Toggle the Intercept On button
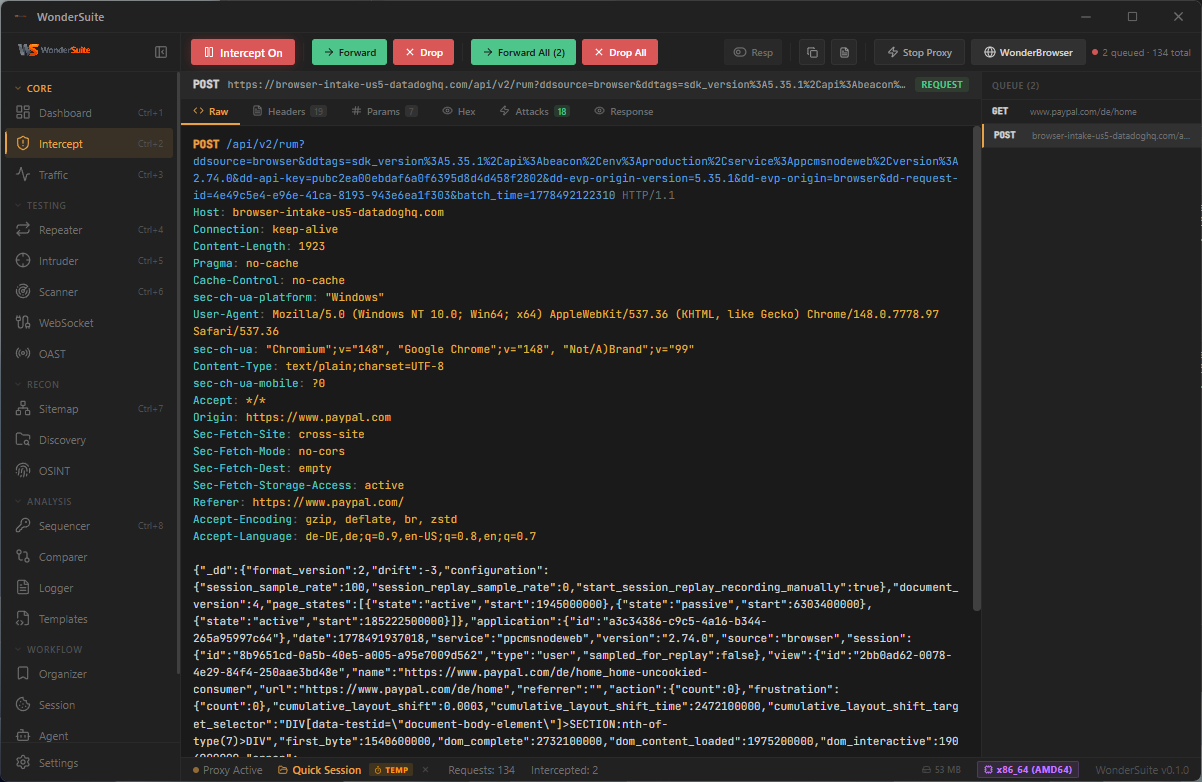1202x782 pixels. coord(243,52)
